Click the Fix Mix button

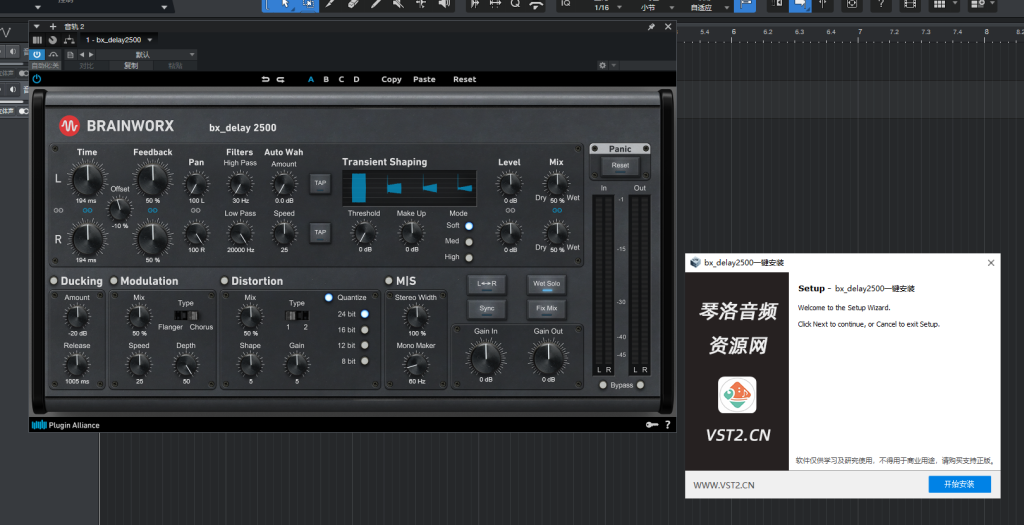[x=547, y=308]
